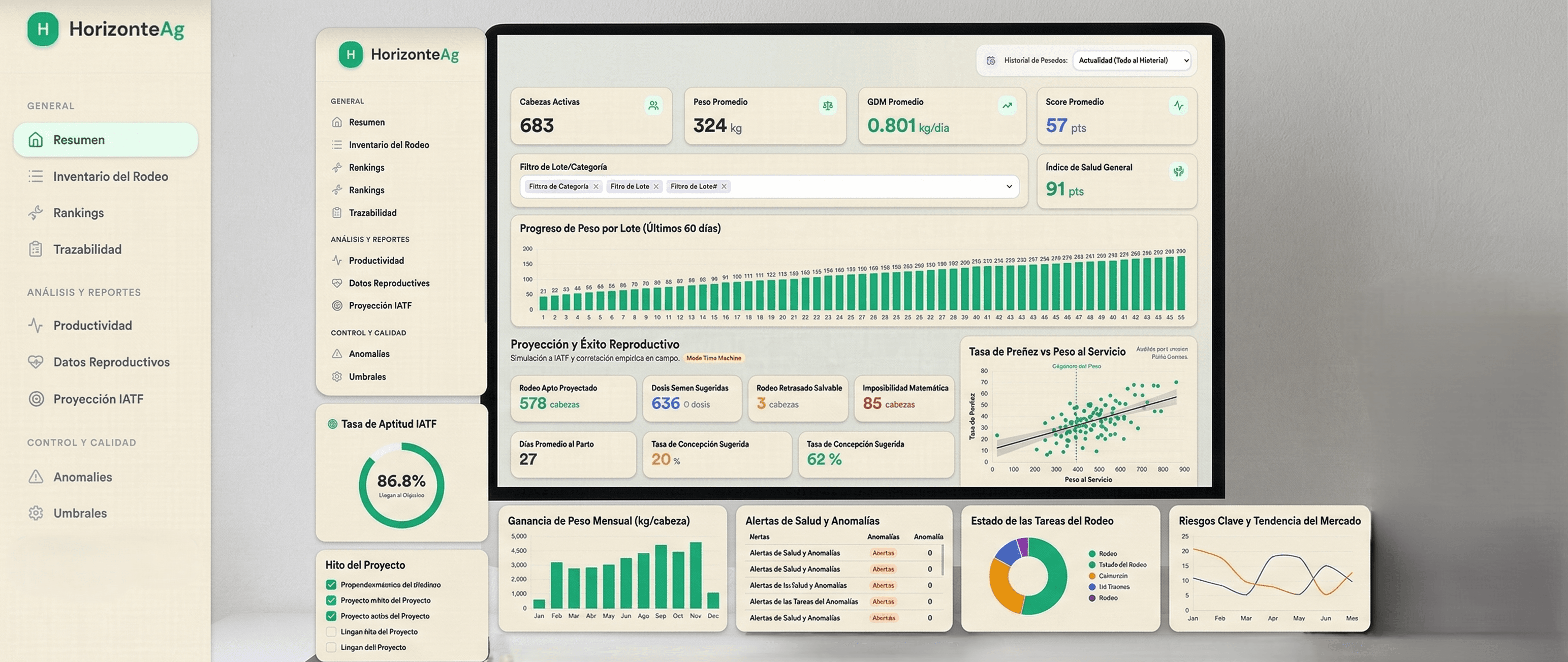Screen dimensions: 1568x662
Task: Go to Resumen in the smaller sidebar card
Action: pyautogui.click(x=367, y=122)
